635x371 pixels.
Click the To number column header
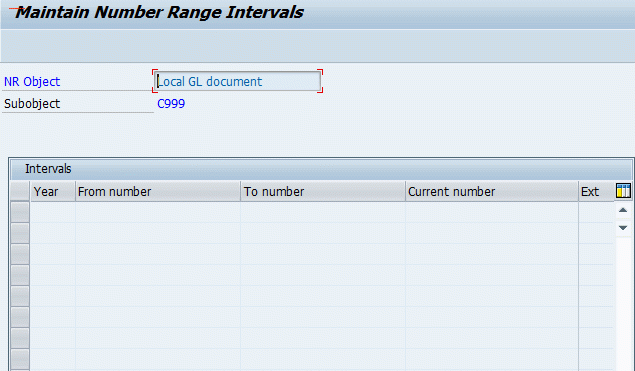click(323, 191)
